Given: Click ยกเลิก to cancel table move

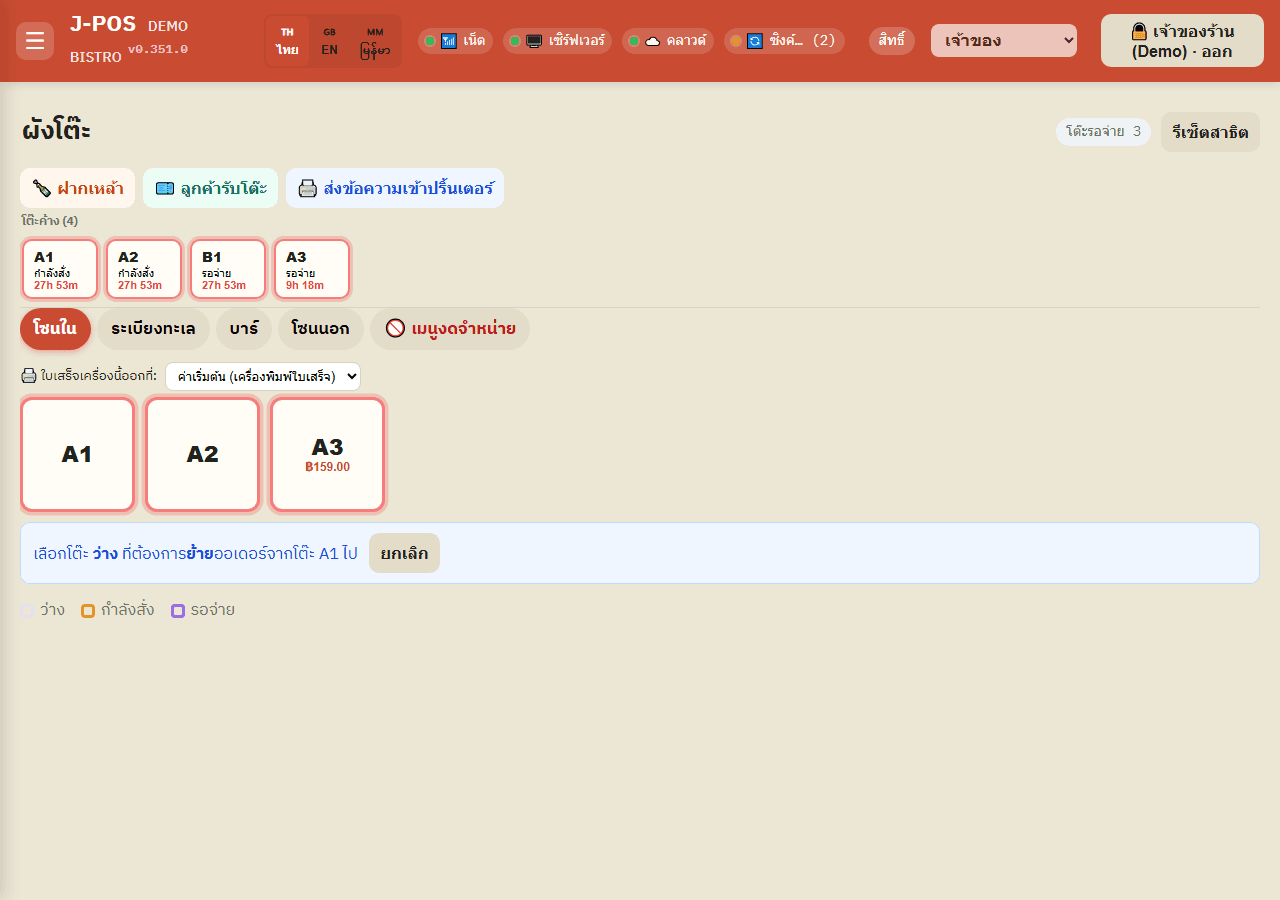Looking at the screenshot, I should pyautogui.click(x=404, y=553).
